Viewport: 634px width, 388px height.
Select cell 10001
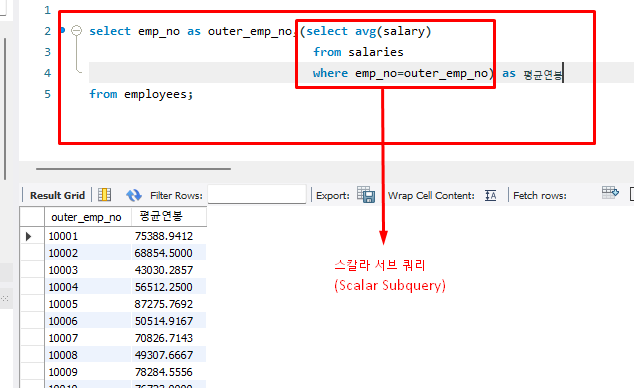click(88, 236)
